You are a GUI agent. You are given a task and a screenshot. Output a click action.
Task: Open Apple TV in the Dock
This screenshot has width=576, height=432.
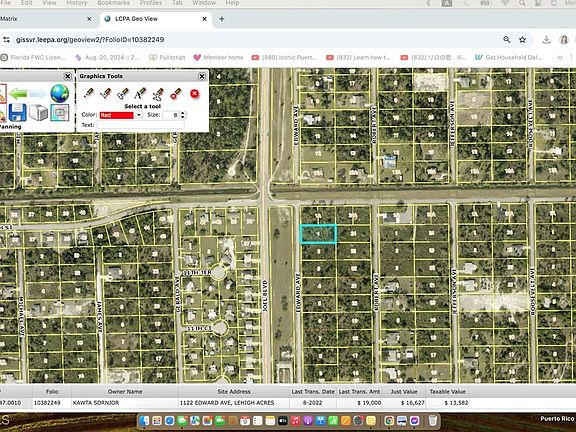point(283,420)
